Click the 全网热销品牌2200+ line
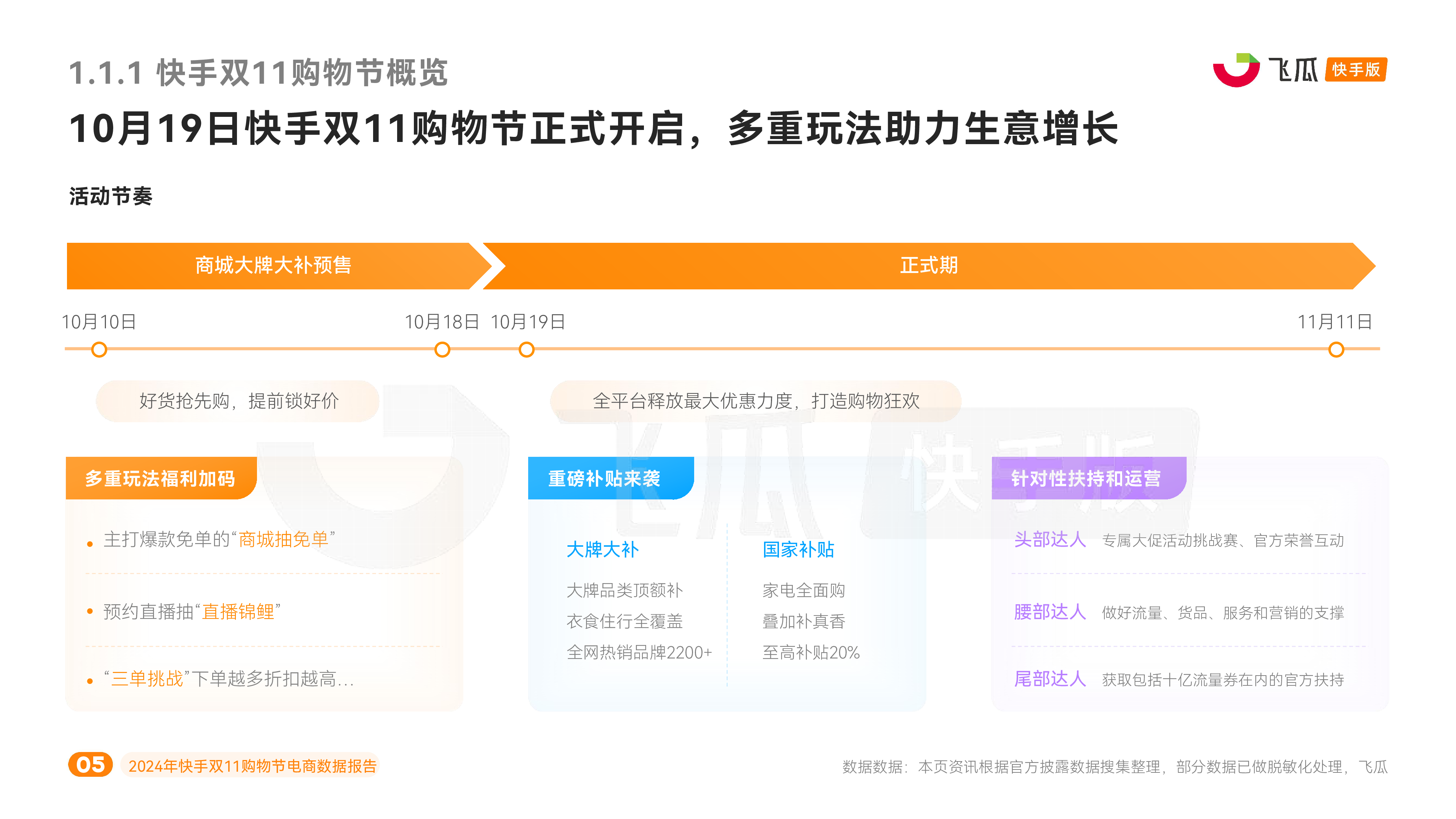This screenshot has height=819, width=1456. tap(639, 653)
